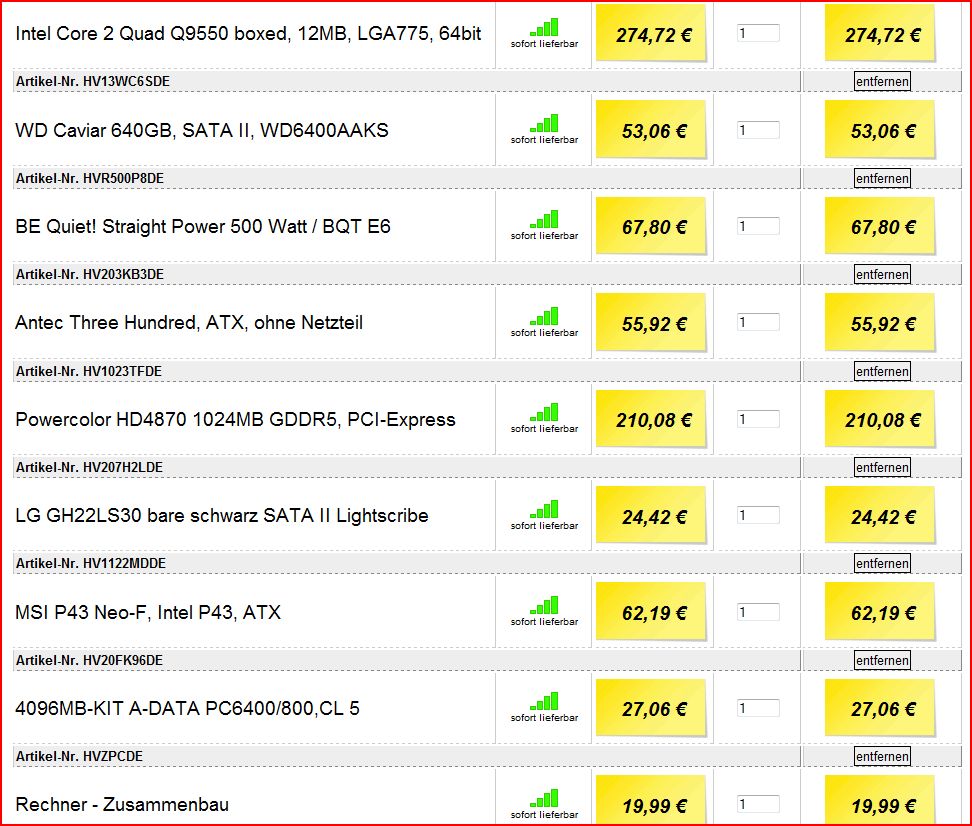
Task: Remove LG GH22LS30 drive via entfernen
Action: (x=882, y=563)
